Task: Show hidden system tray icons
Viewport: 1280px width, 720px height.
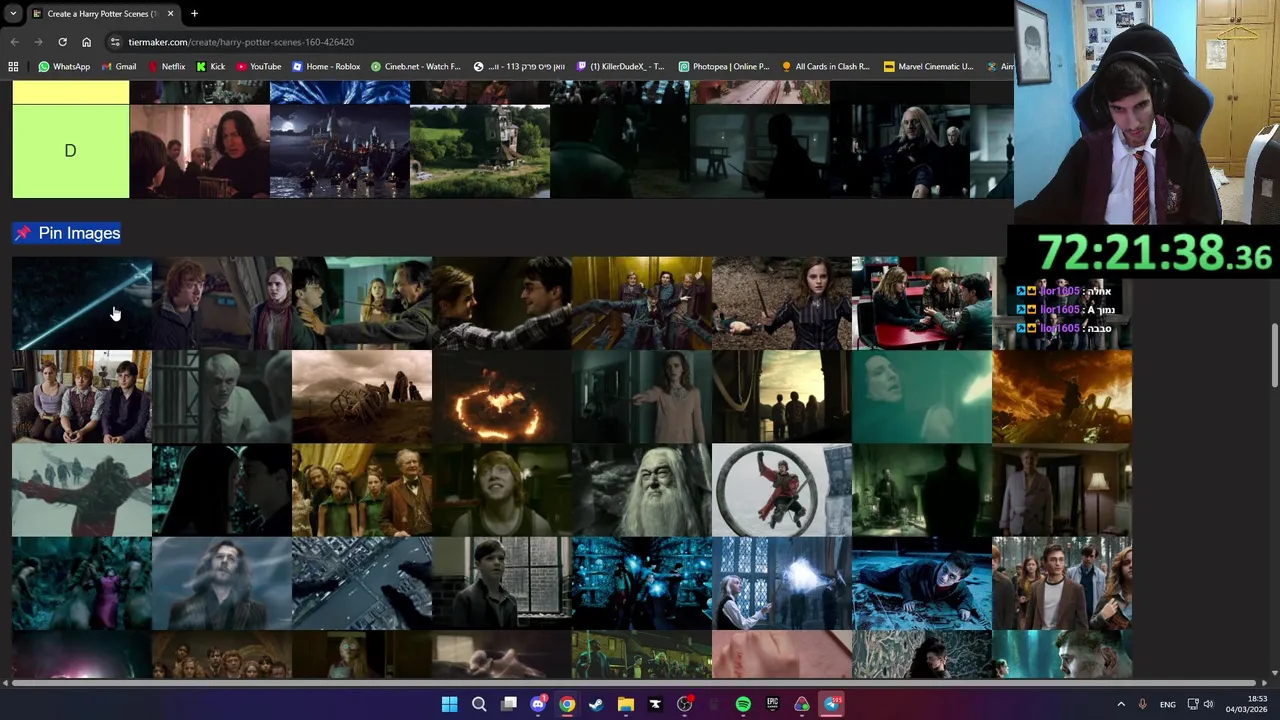Action: click(1120, 704)
